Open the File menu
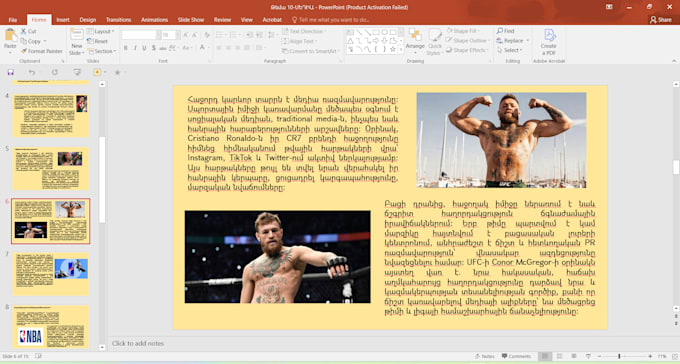This screenshot has width=680, height=364. point(13,20)
